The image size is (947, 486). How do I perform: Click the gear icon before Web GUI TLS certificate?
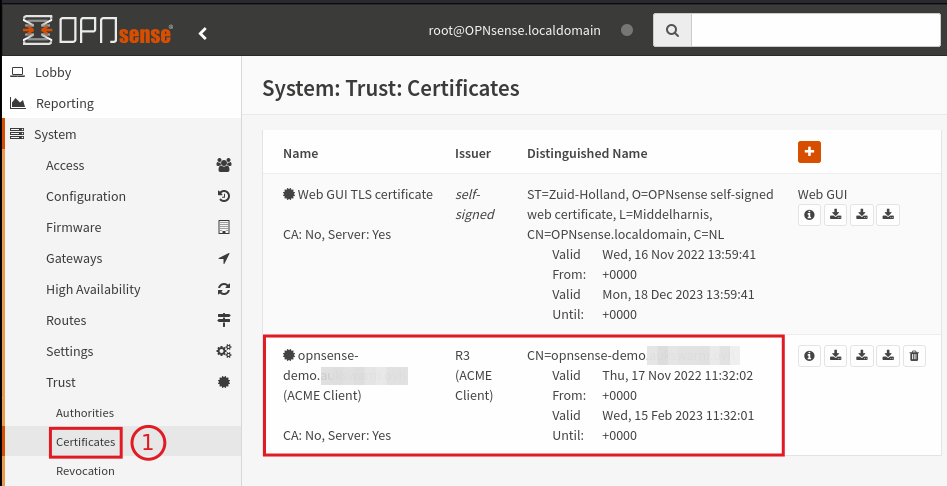tap(289, 194)
